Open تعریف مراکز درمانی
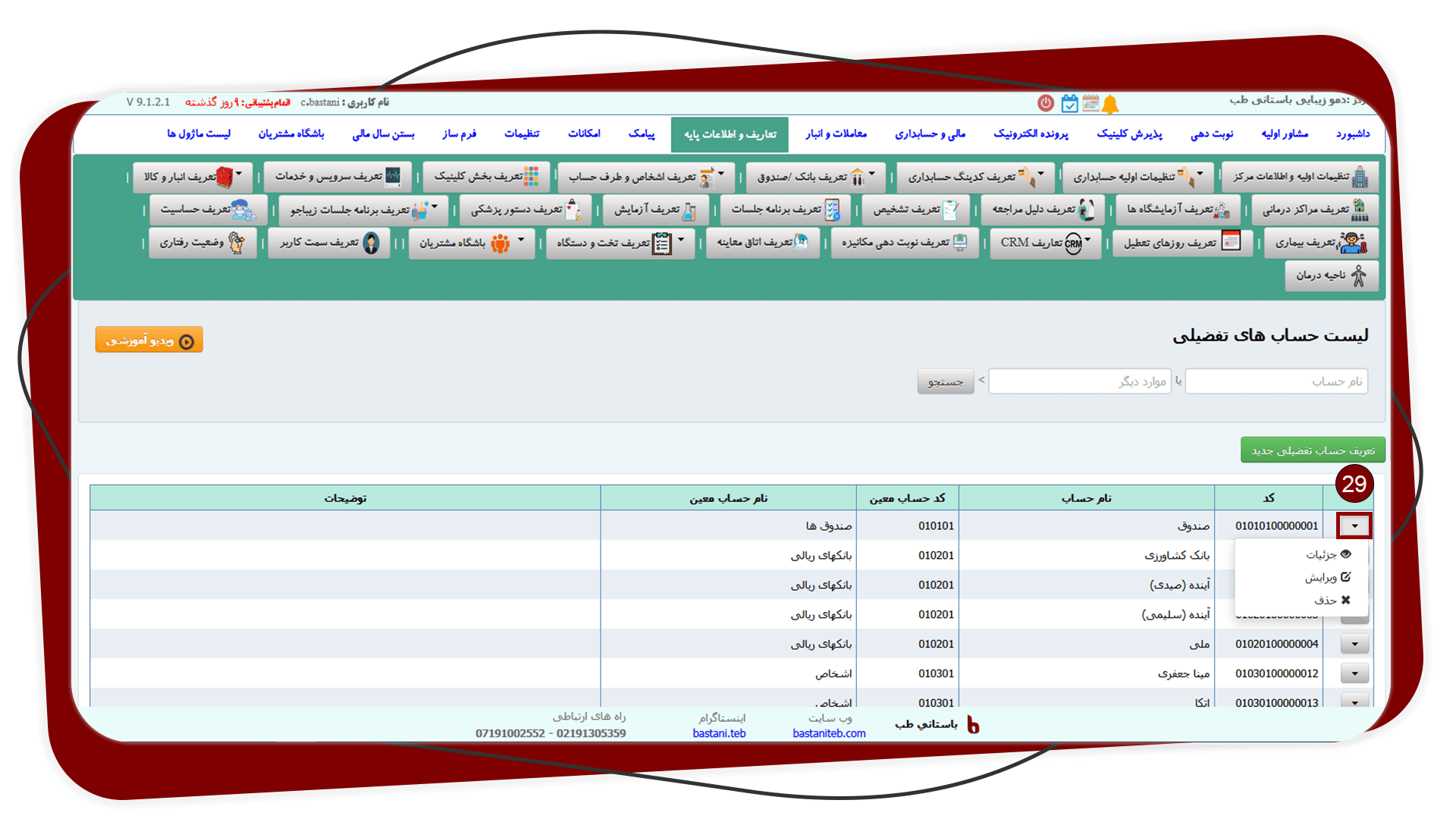1456x819 pixels. [1314, 209]
